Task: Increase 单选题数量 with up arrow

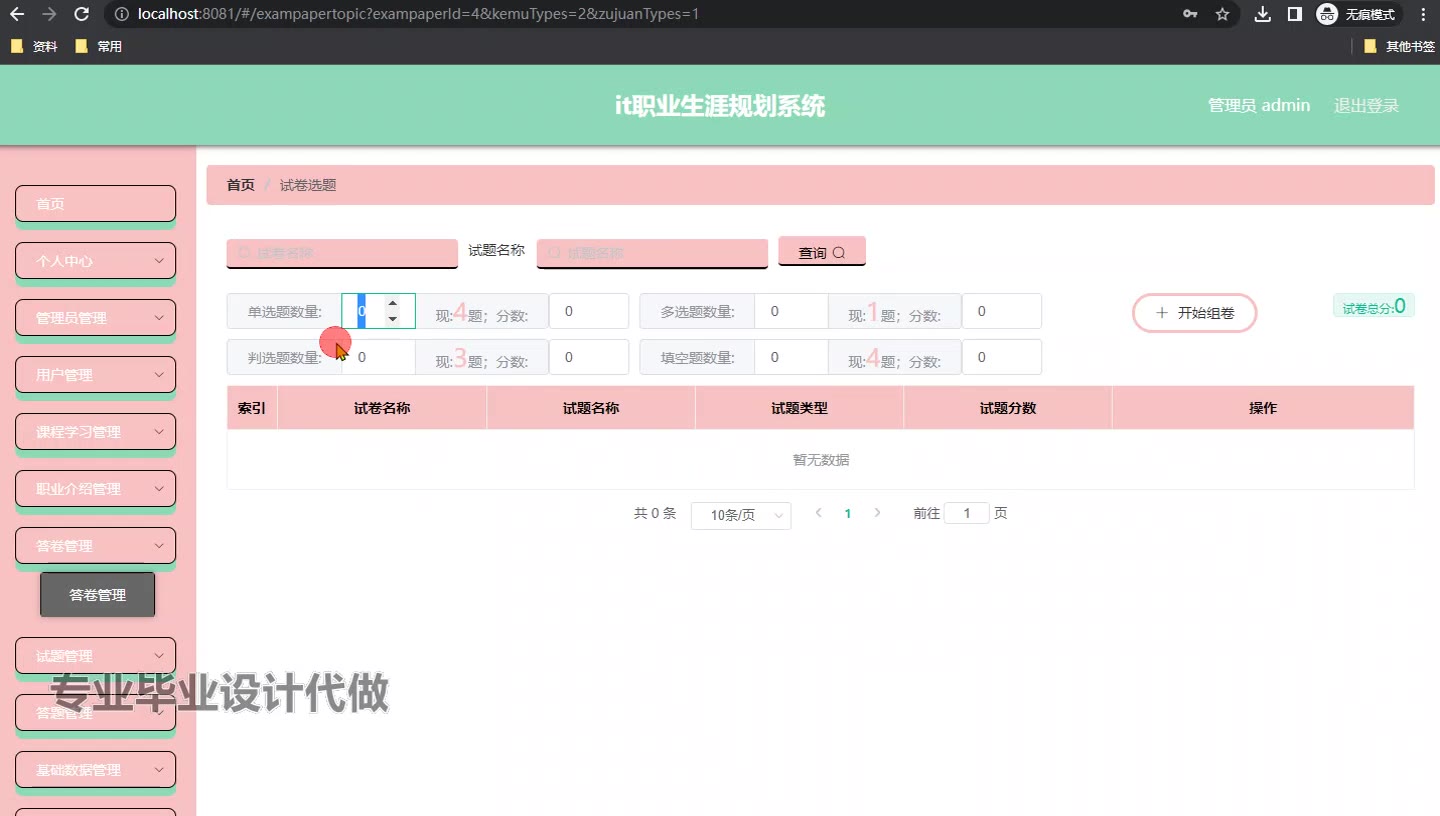Action: click(393, 303)
